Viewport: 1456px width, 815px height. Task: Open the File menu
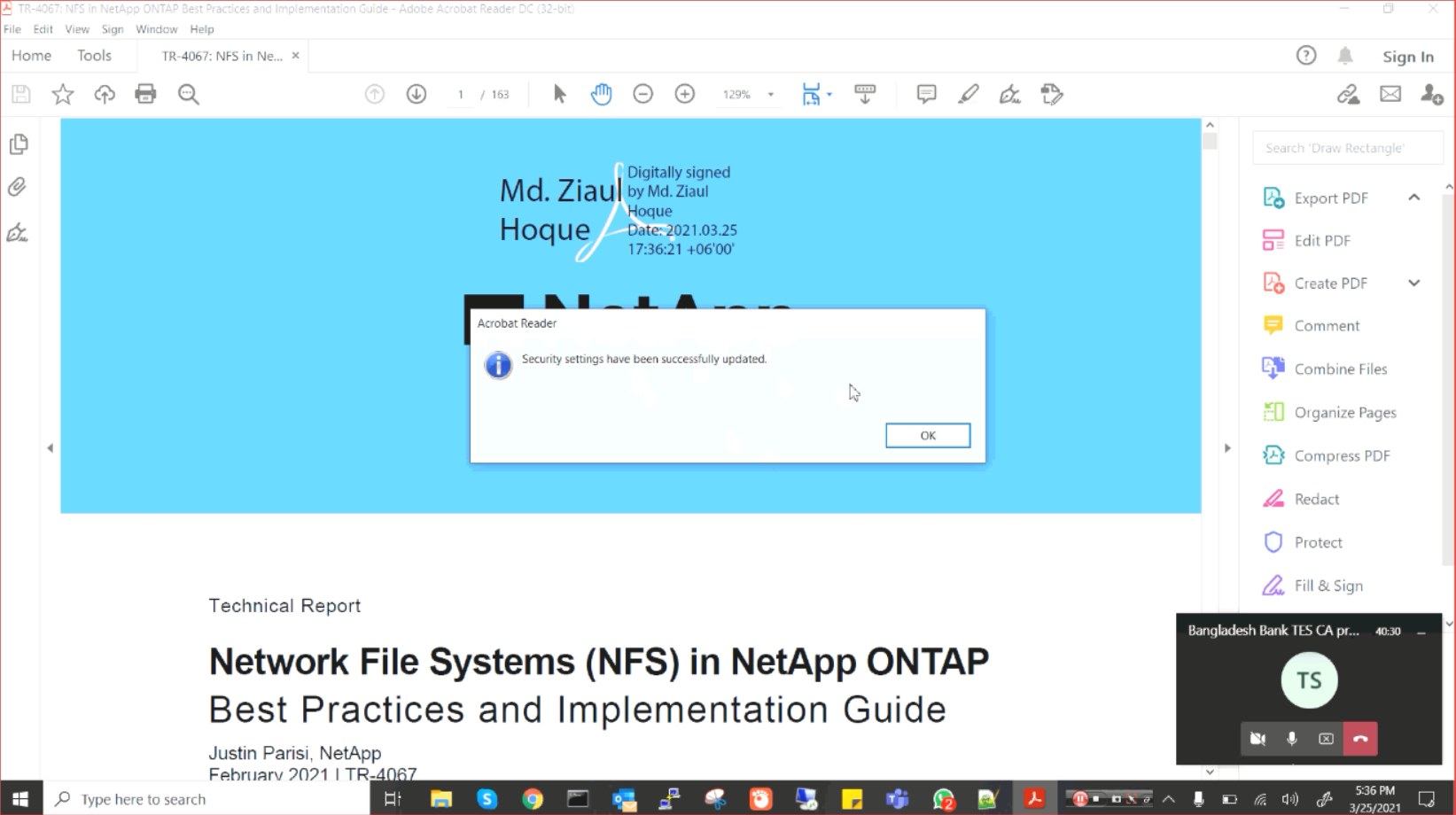point(12,29)
